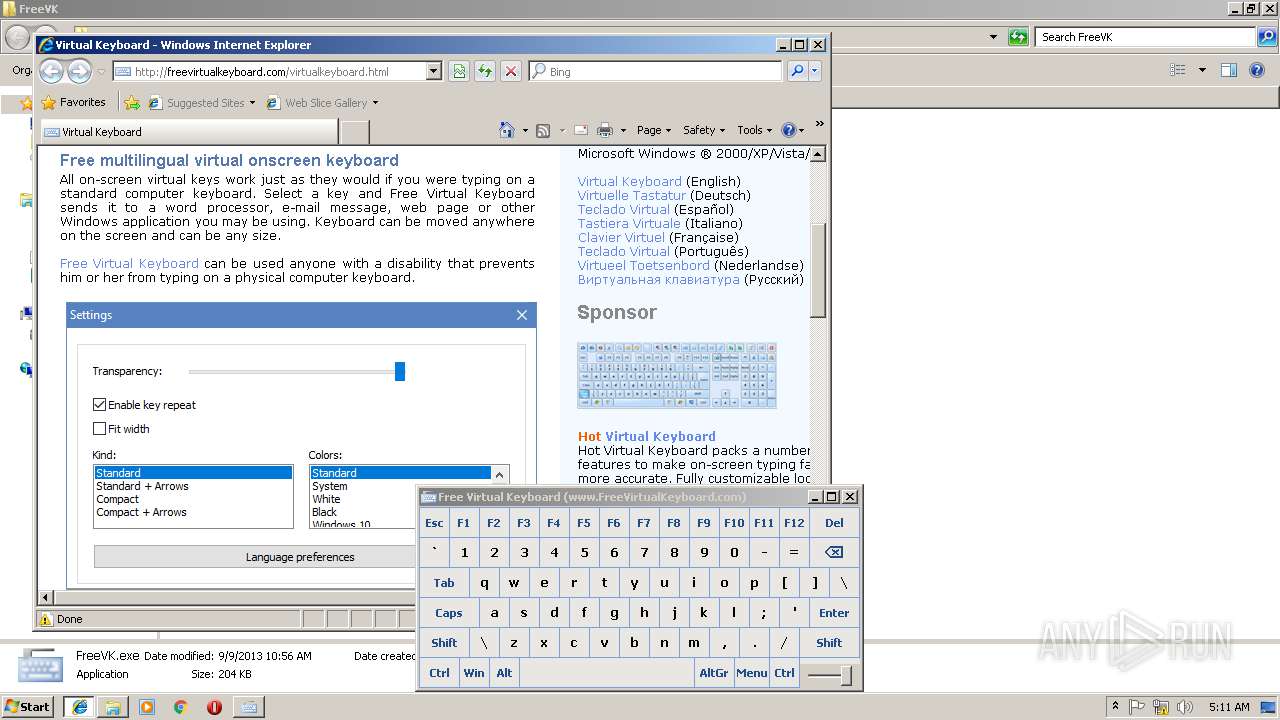Viewport: 1280px width, 720px height.
Task: Adjust the Transparency slider handle
Action: click(400, 371)
